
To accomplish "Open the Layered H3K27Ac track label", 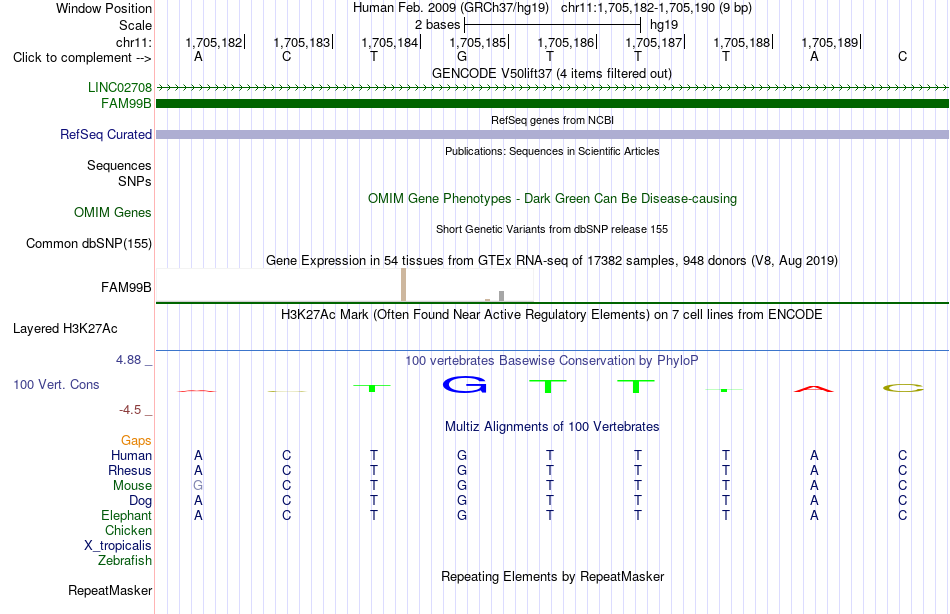I will coord(65,329).
